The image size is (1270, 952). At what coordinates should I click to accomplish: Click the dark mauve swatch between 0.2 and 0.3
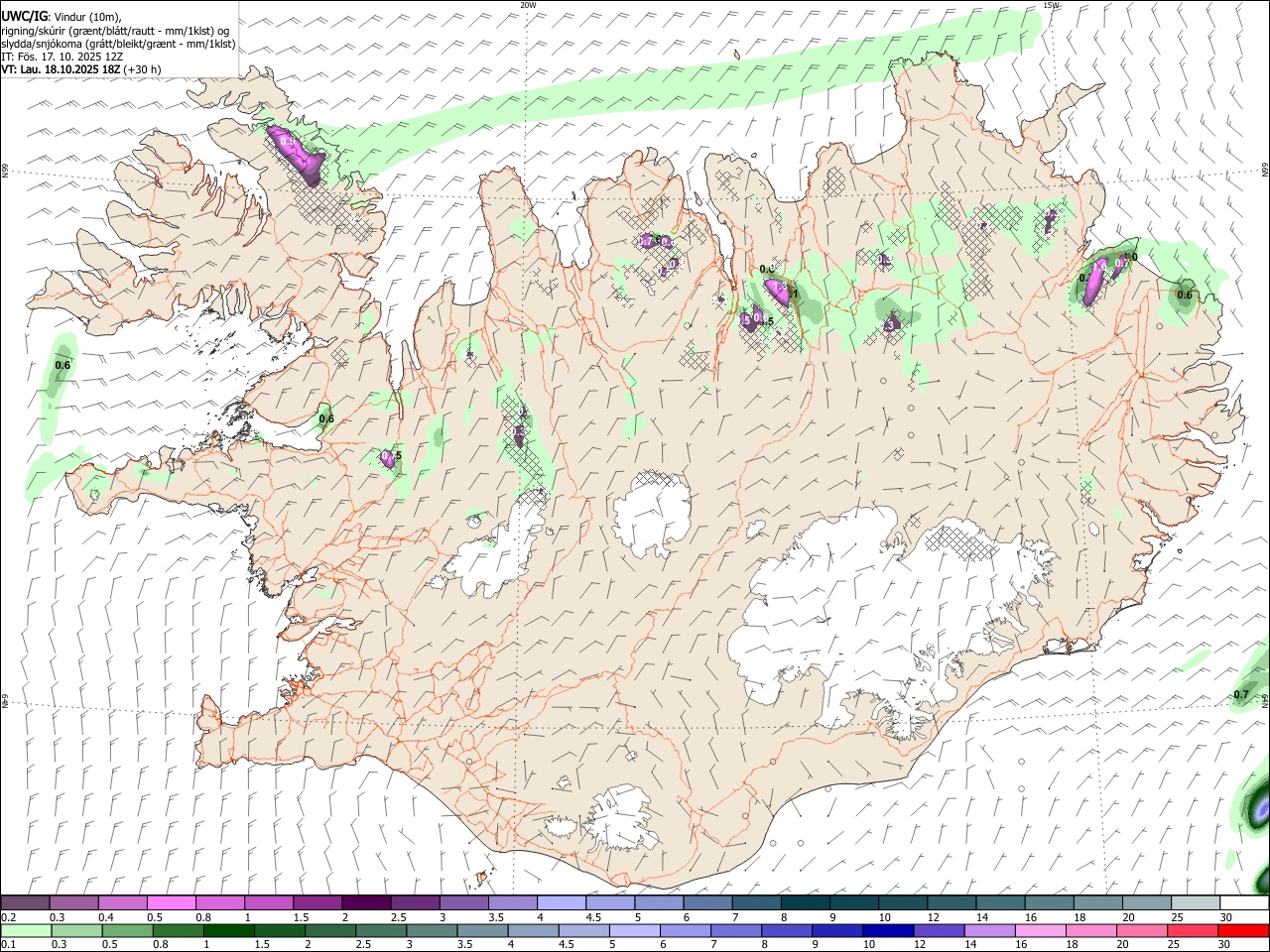pos(25,903)
